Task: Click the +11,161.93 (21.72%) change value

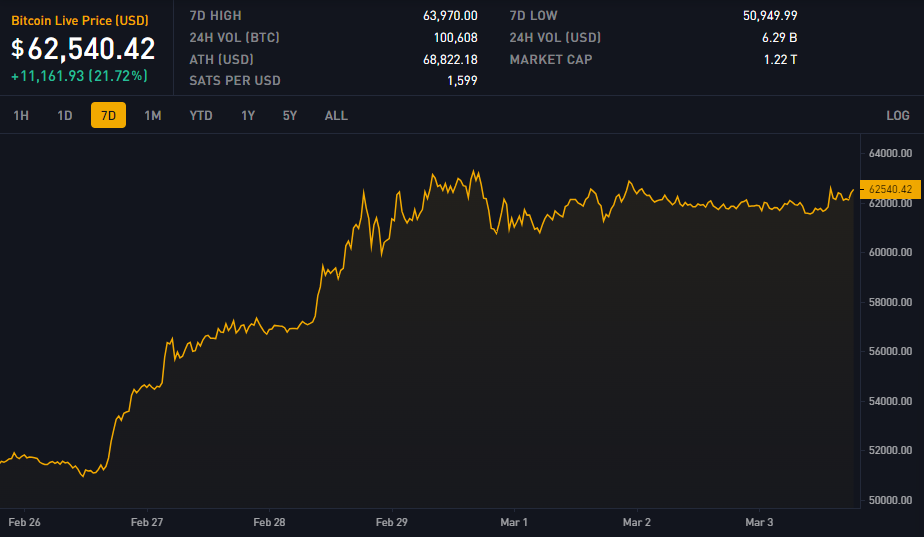Action: tap(80, 76)
